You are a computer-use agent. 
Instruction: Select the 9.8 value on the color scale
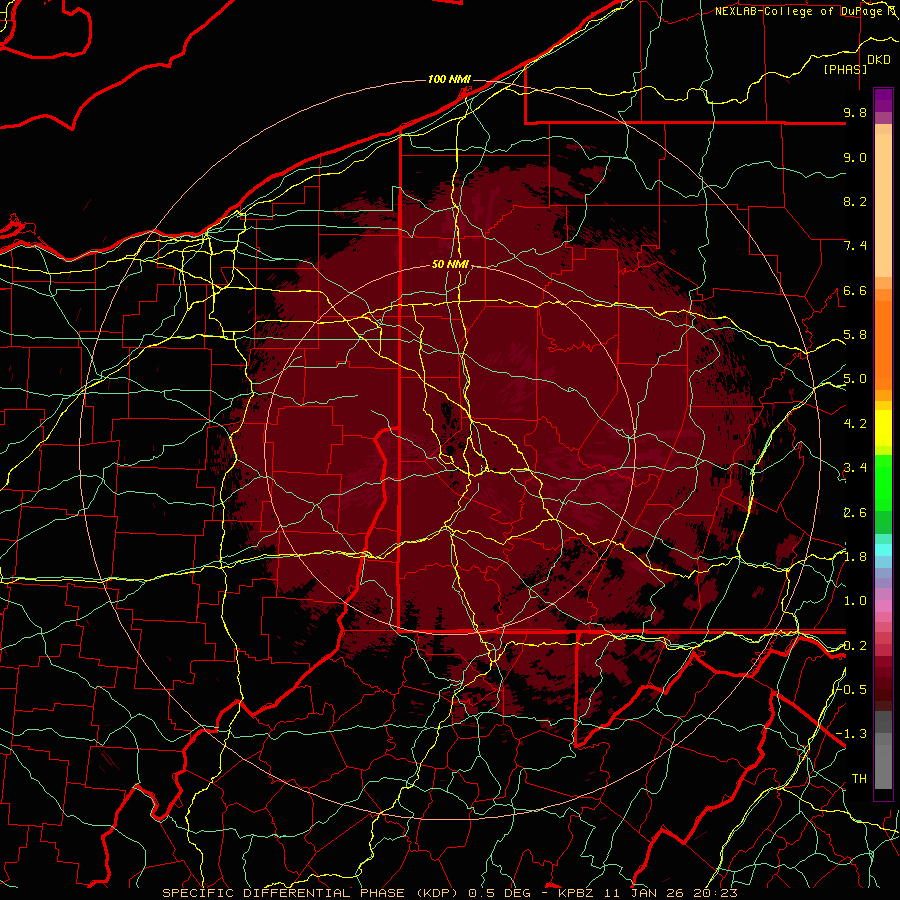coord(855,112)
